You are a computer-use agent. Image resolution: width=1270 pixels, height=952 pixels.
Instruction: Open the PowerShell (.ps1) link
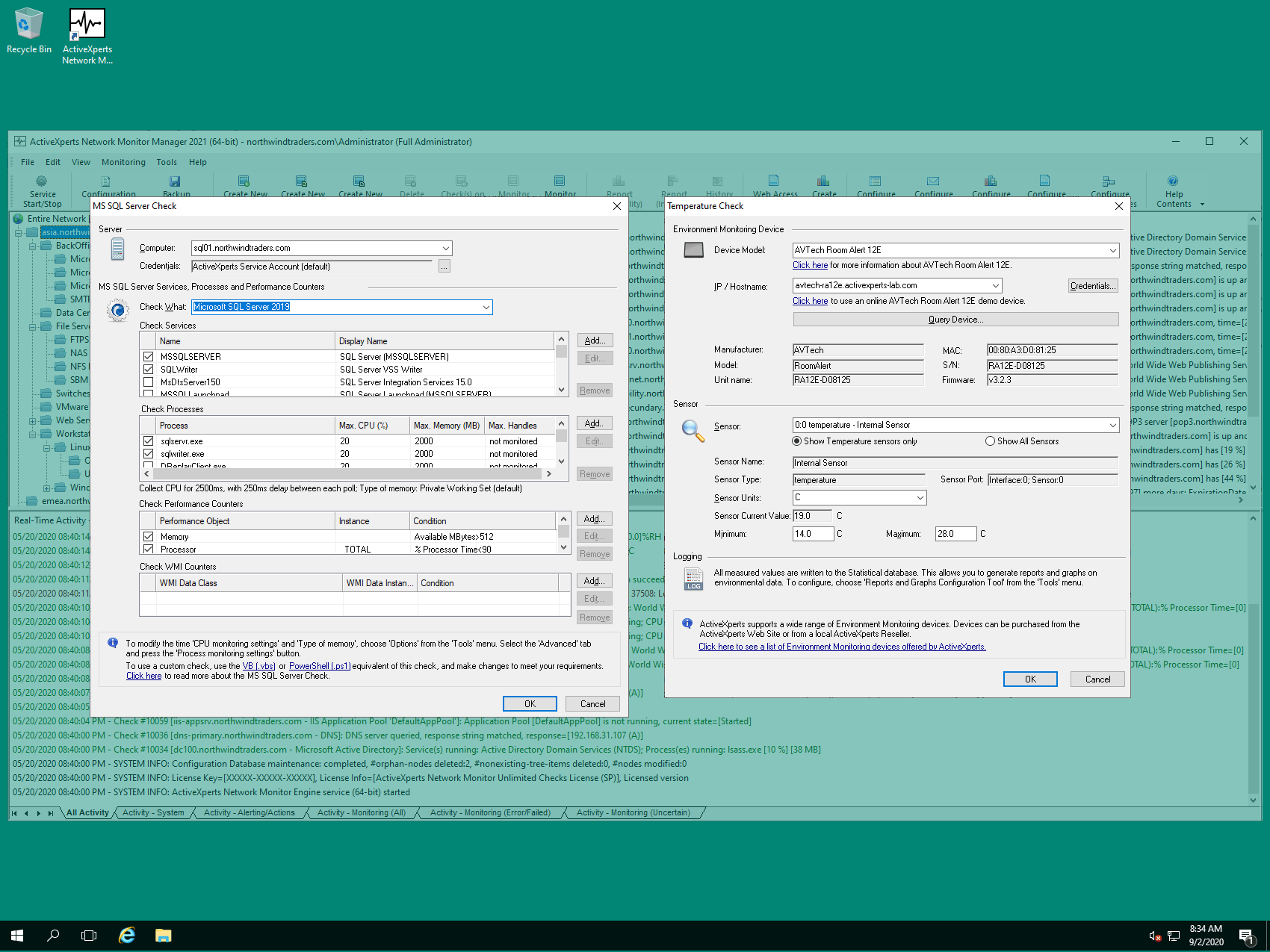tap(320, 666)
